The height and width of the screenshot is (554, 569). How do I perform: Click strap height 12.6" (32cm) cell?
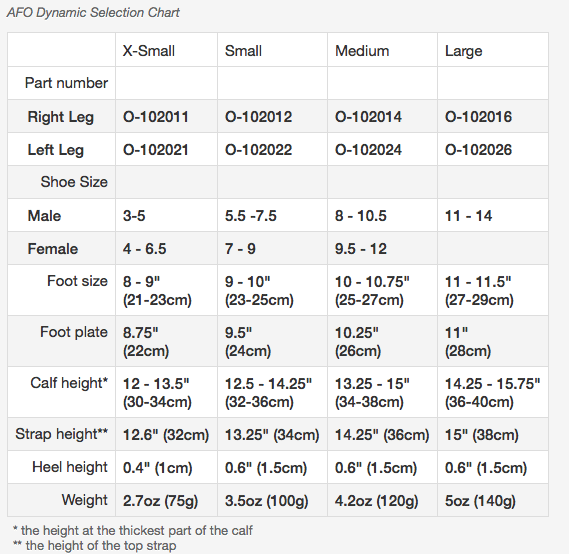[x=166, y=435]
